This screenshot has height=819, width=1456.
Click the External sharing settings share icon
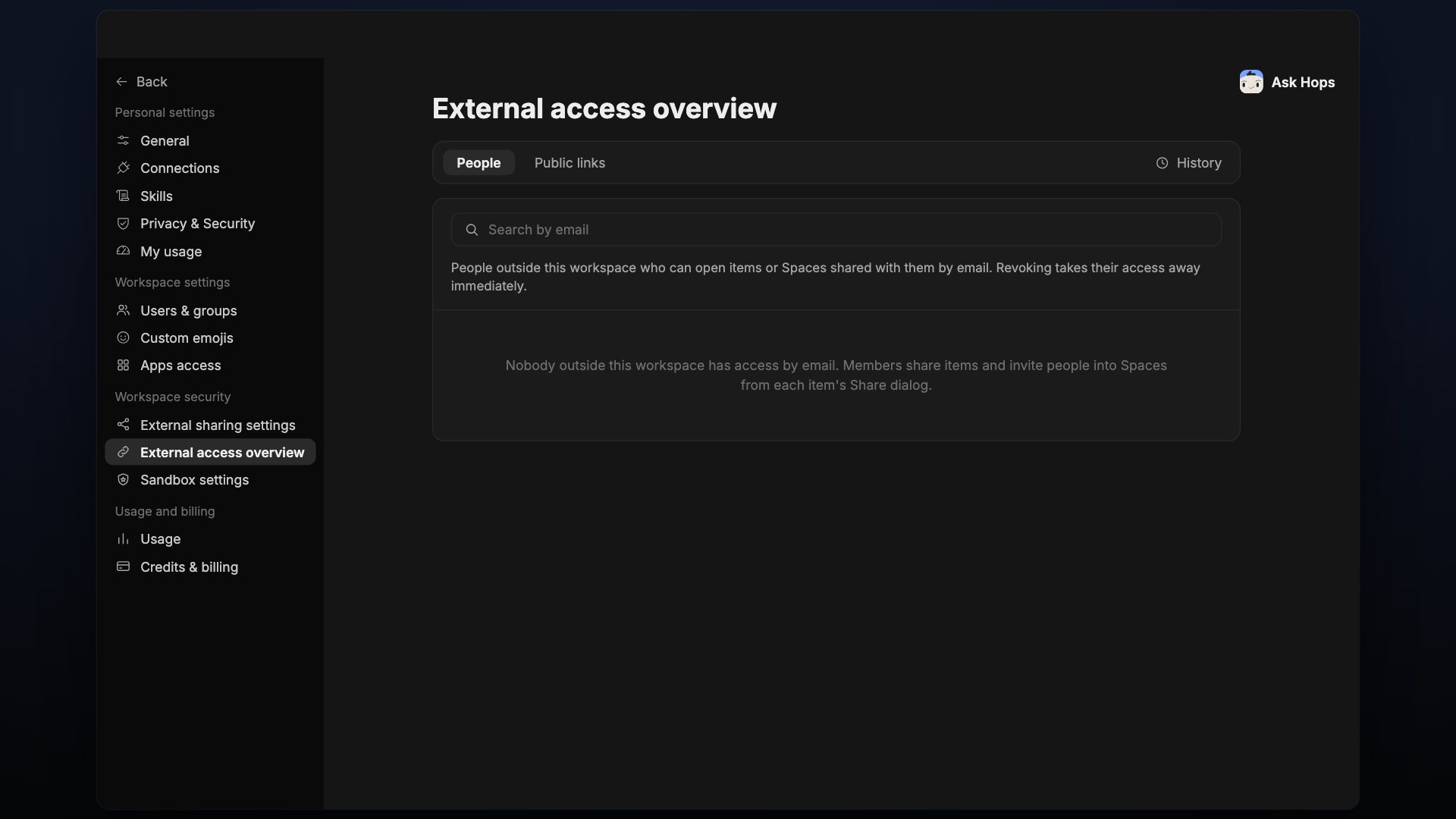[x=123, y=425]
